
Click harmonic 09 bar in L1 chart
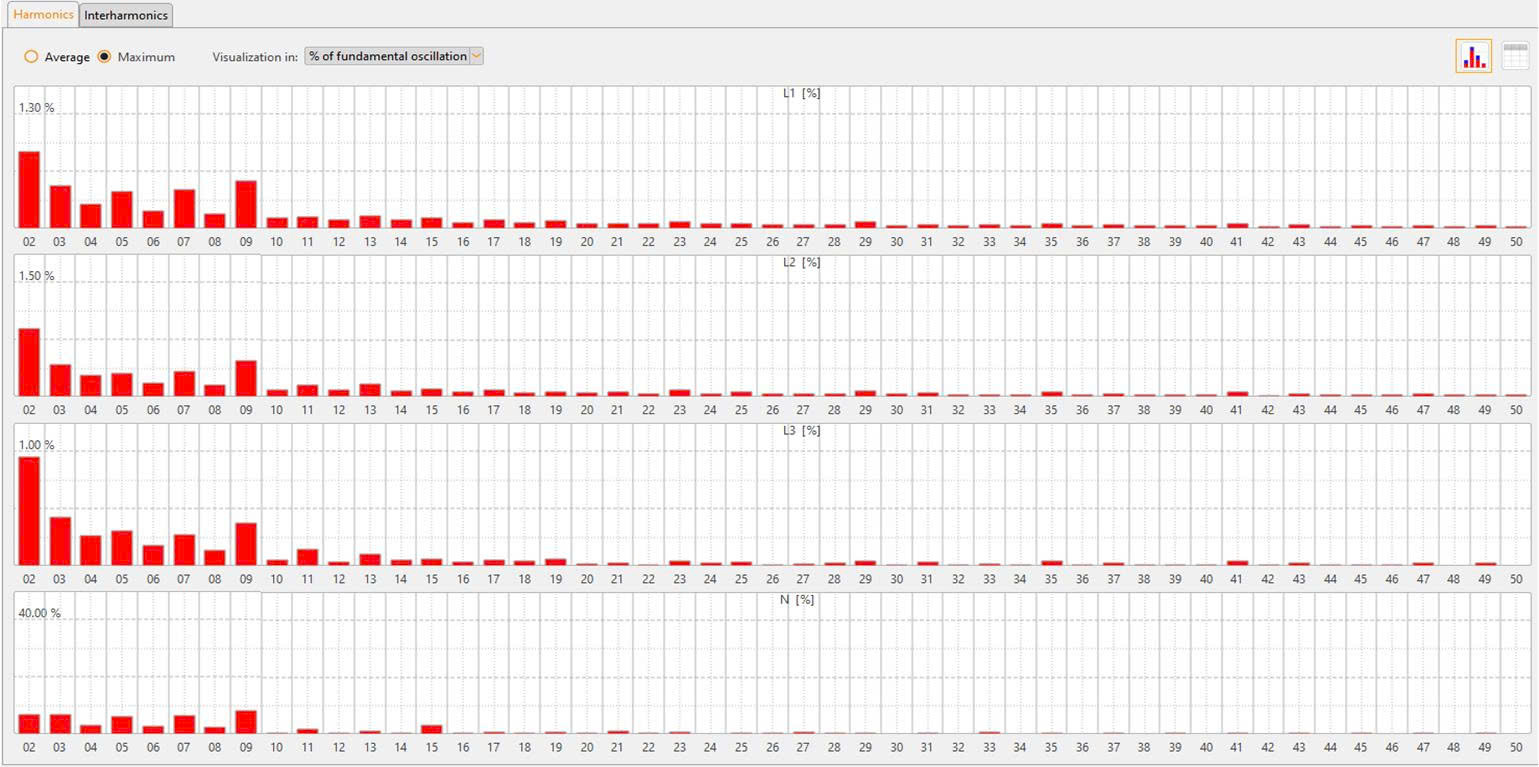[246, 204]
